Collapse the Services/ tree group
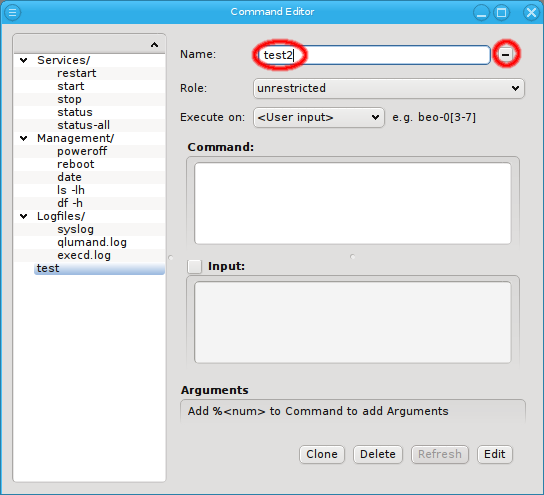 click(24, 60)
